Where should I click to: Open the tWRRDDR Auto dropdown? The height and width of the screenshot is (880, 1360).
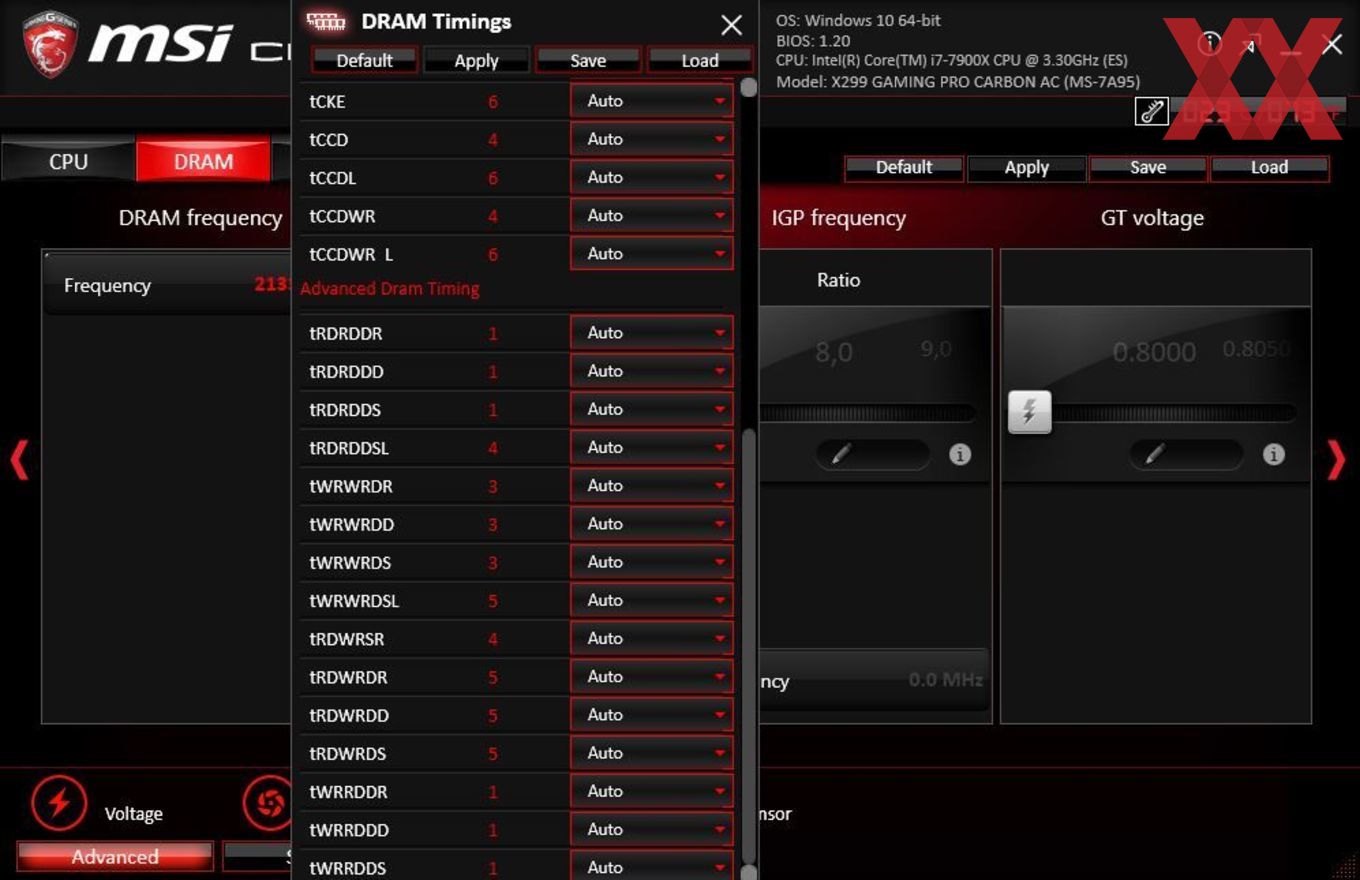[652, 791]
